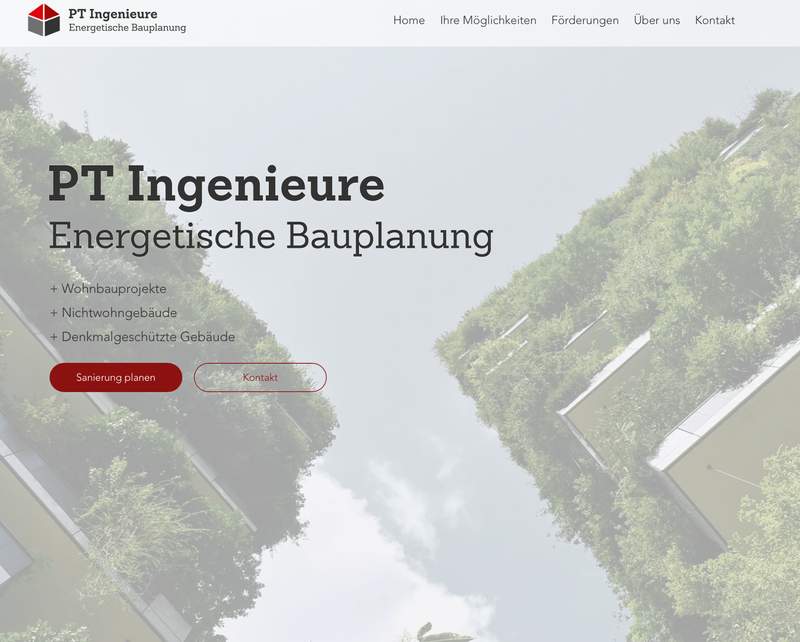This screenshot has height=642, width=800.
Task: Click the plus sign before Nichtwohngebäude
Action: [54, 313]
